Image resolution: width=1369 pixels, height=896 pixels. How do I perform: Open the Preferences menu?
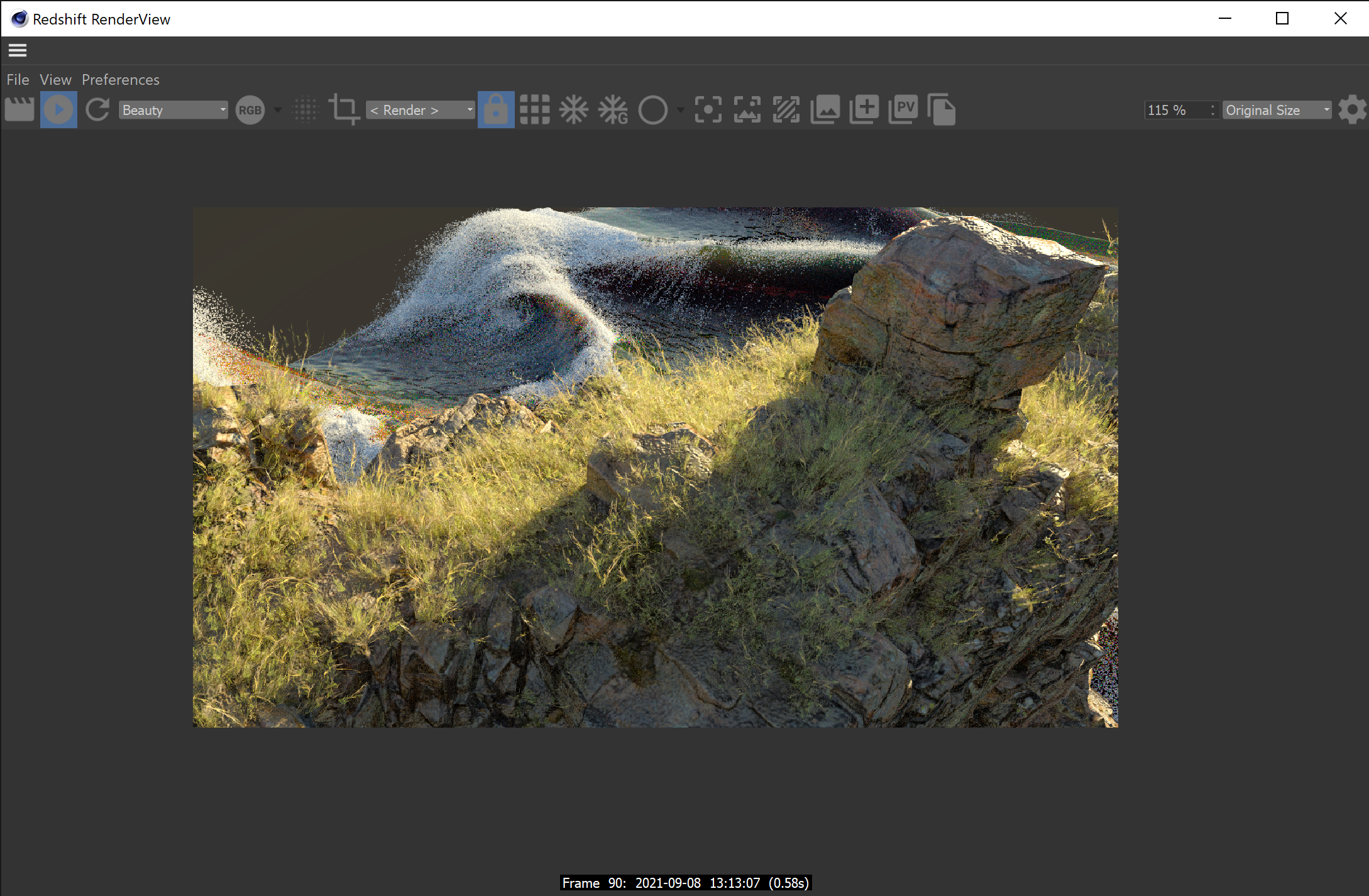(x=121, y=80)
